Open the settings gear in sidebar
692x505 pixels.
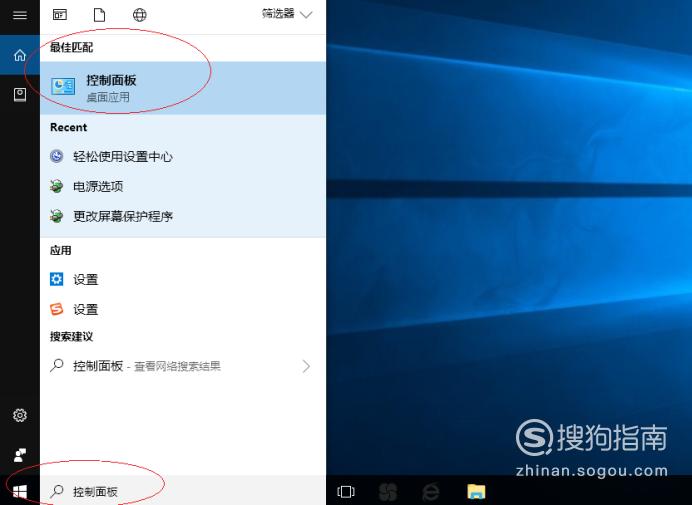coord(20,415)
